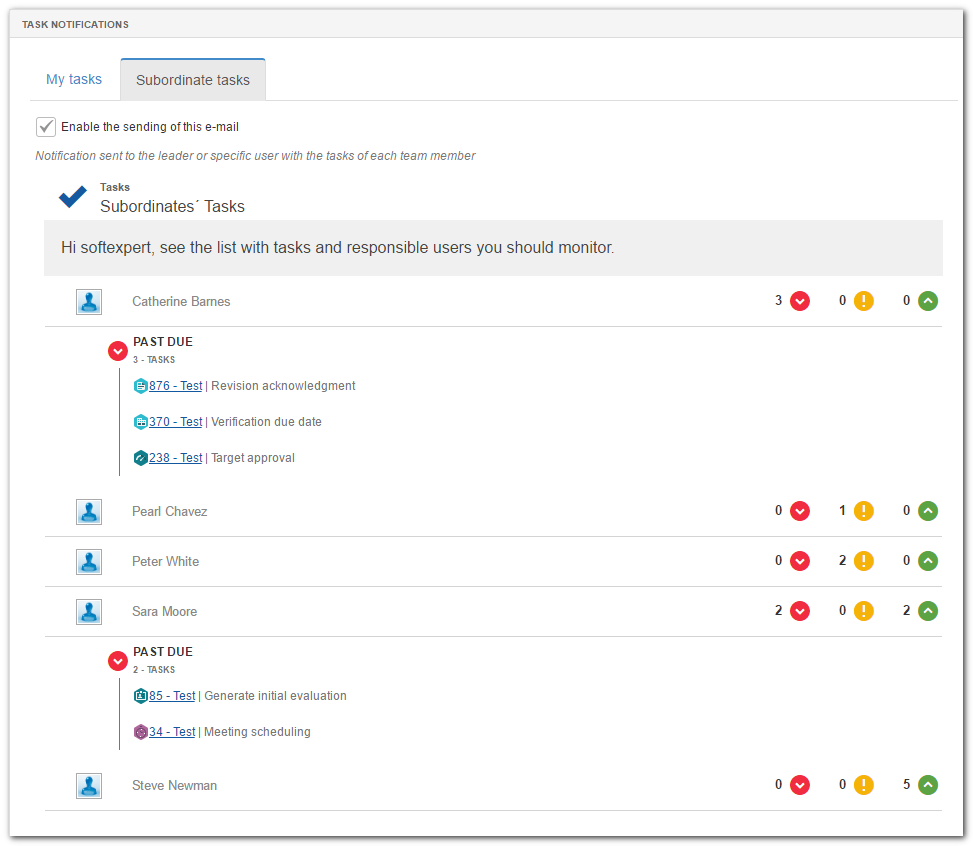This screenshot has width=973, height=846.
Task: Collapse Sara Moore Past Due task list
Action: click(118, 661)
